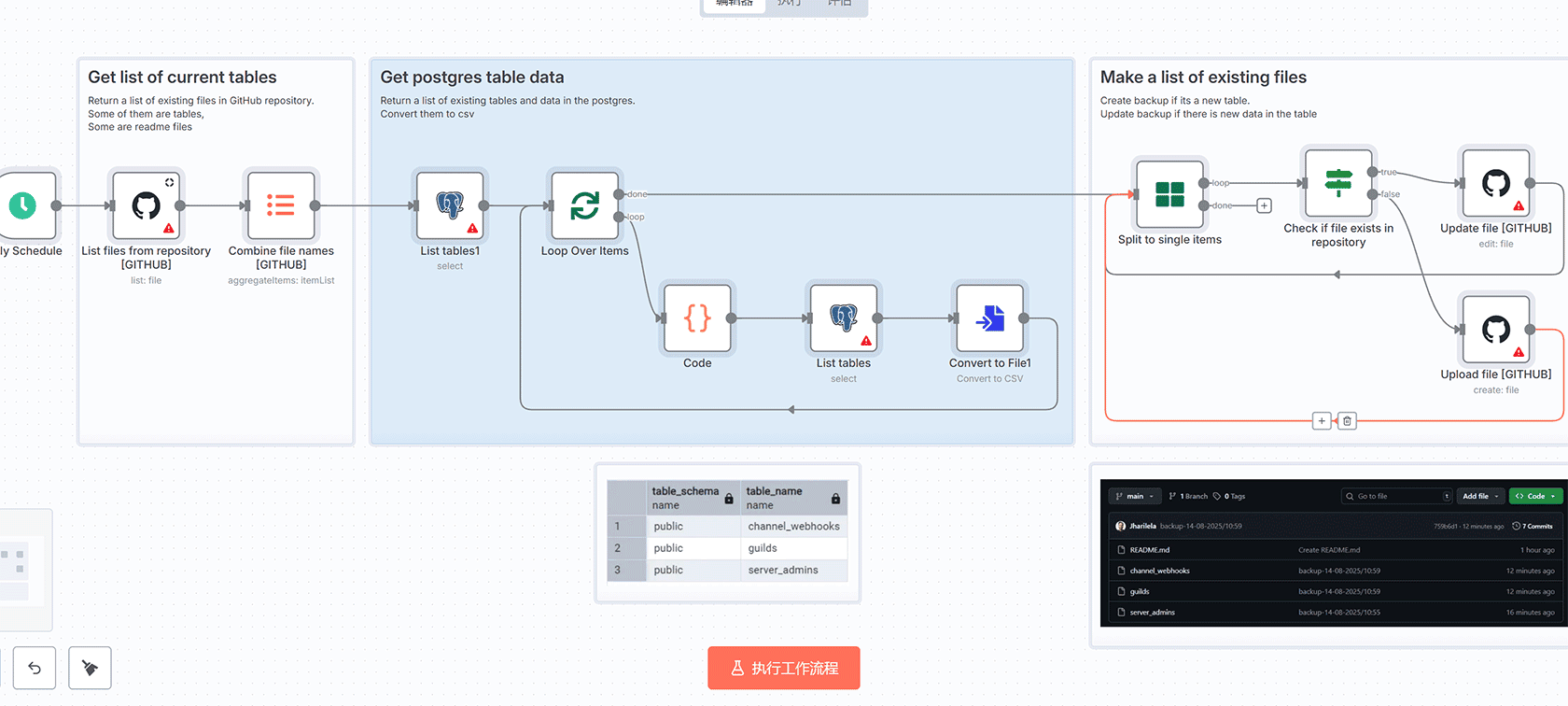
Task: Expand the main branch dropdown
Action: pos(1135,496)
